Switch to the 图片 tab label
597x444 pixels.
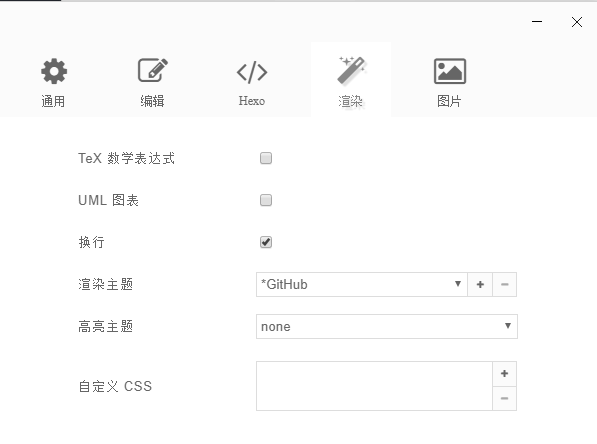(449, 101)
